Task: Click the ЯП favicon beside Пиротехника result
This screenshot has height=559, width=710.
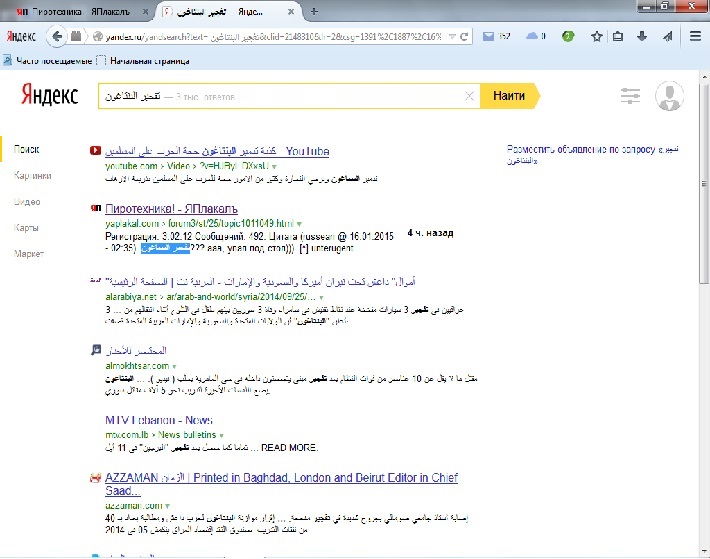Action: coord(96,208)
